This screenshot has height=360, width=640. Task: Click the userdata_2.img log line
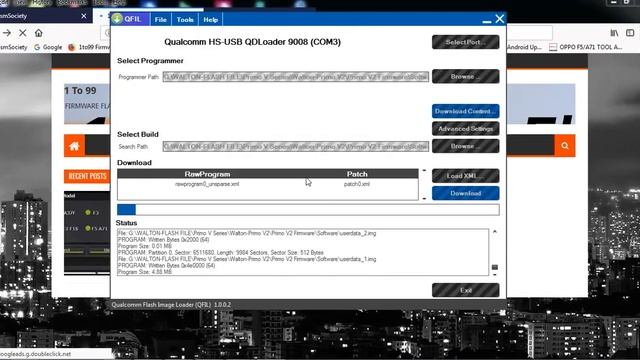point(247,233)
